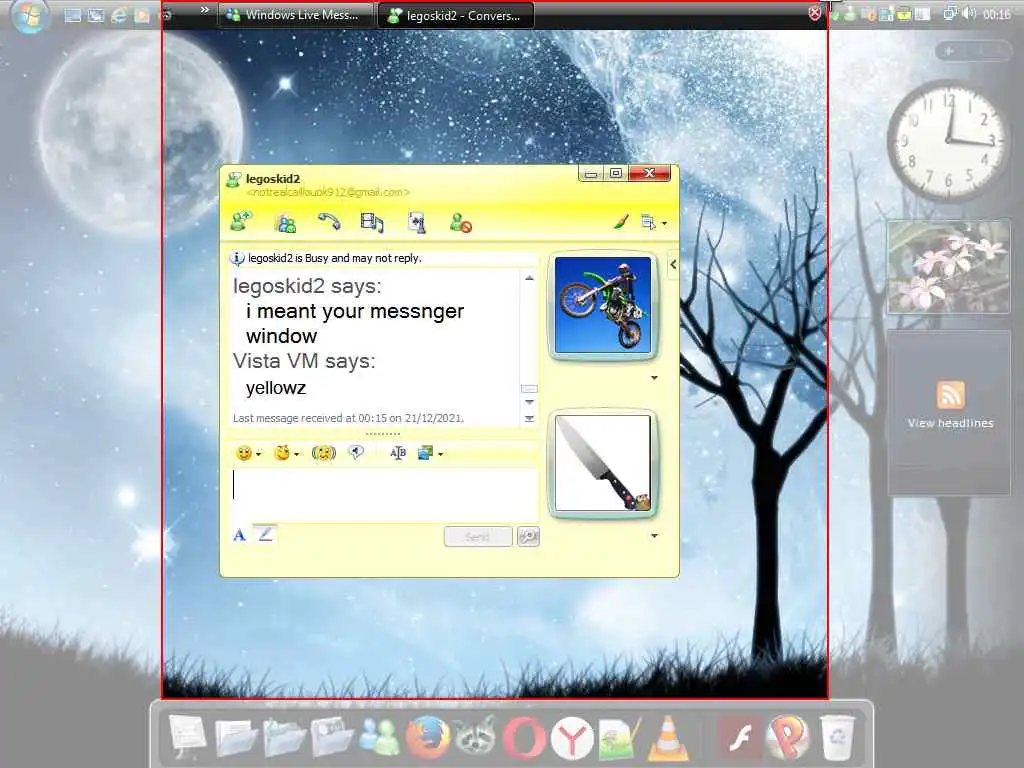This screenshot has height=768, width=1024.
Task: Click the notrealcailloupk912@gmail.com address text
Action: point(328,192)
